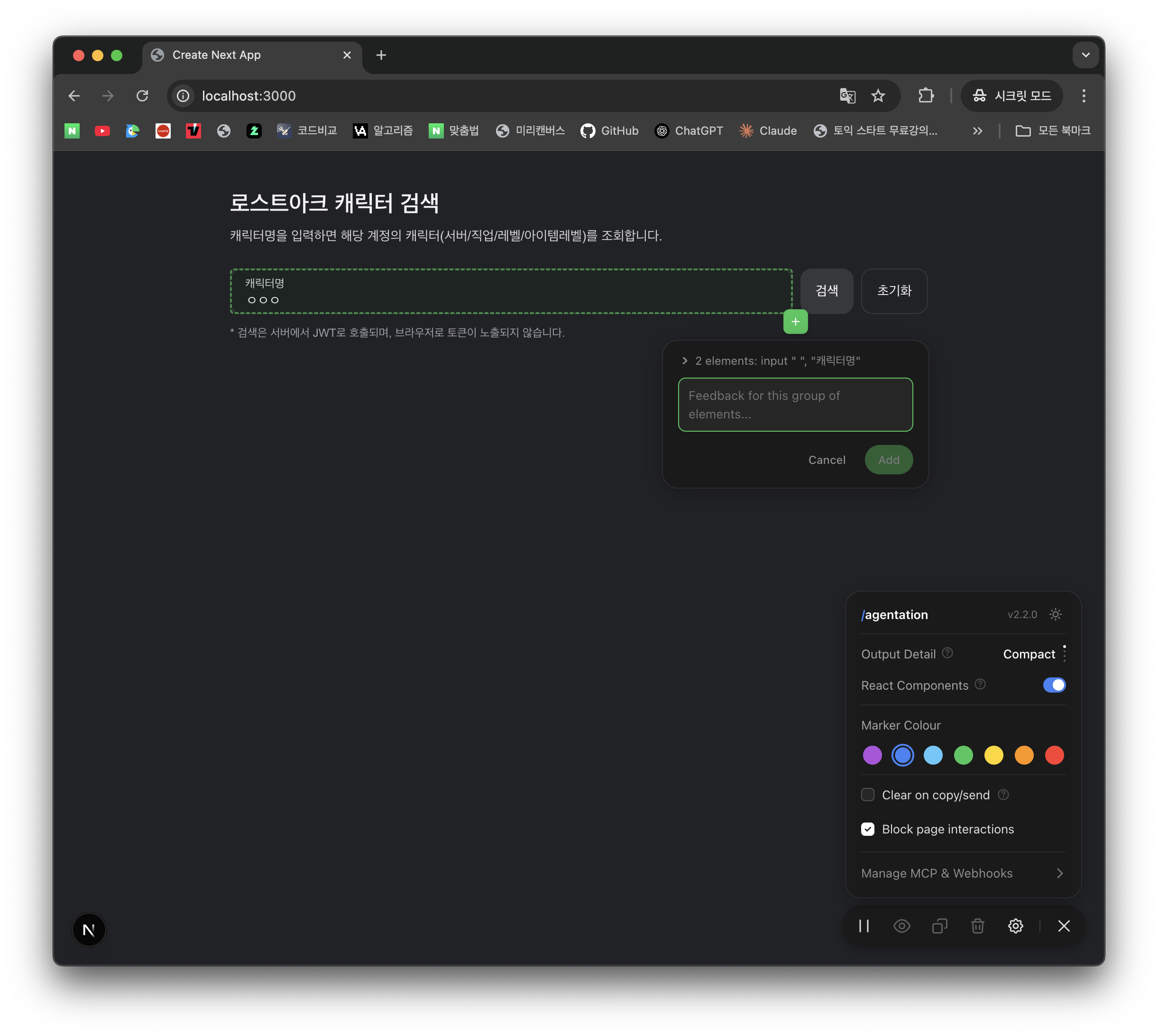Uncheck Block page interactions
This screenshot has width=1158, height=1036.
[868, 829]
